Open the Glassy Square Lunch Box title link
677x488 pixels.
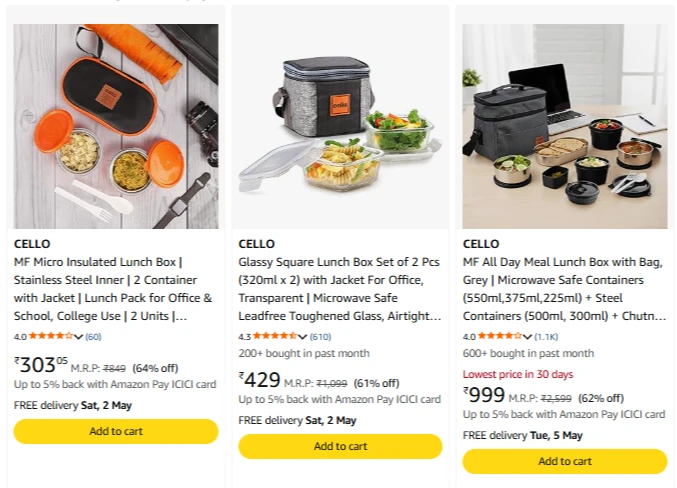point(339,289)
